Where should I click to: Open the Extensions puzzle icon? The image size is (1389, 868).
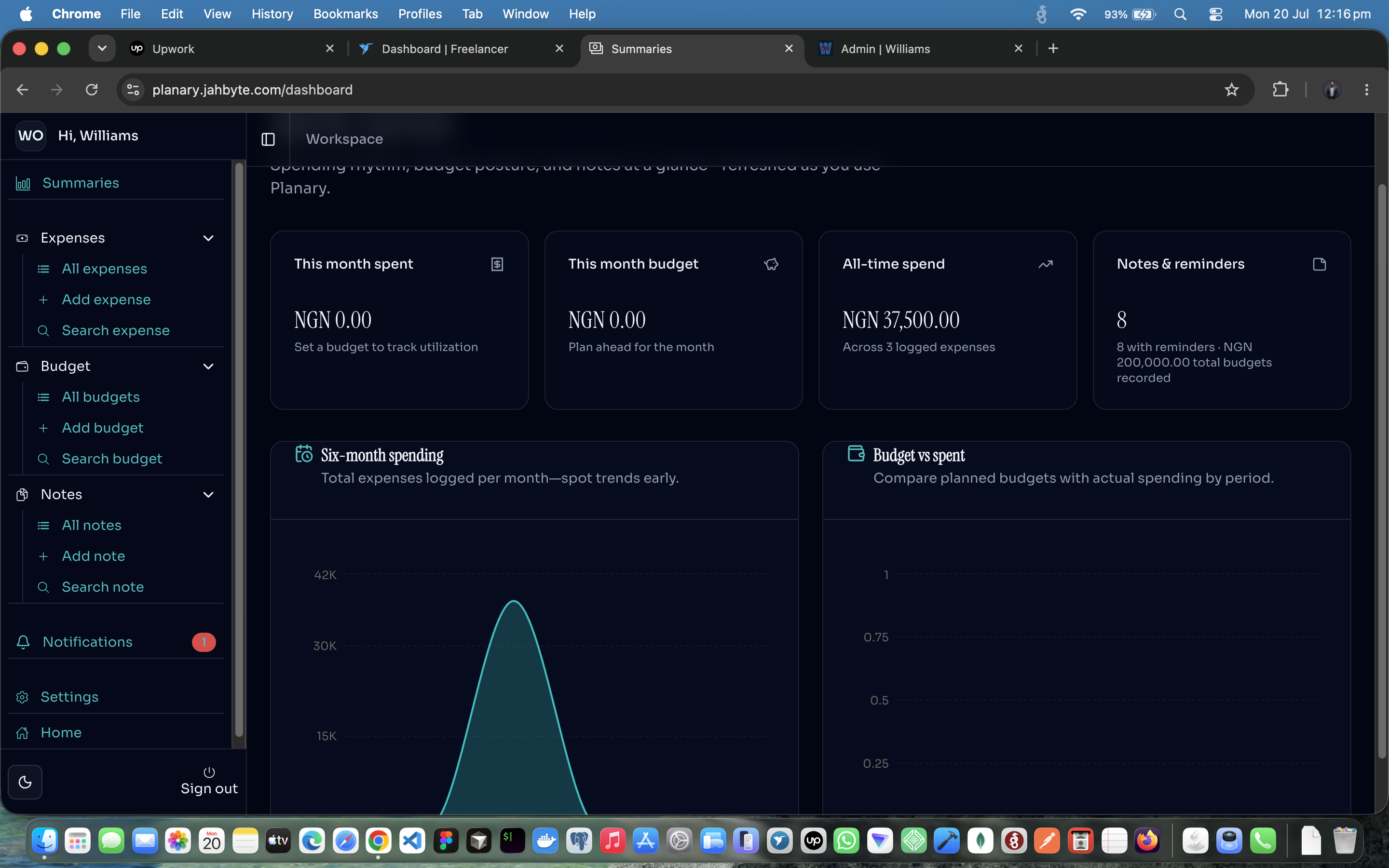pyautogui.click(x=1280, y=90)
